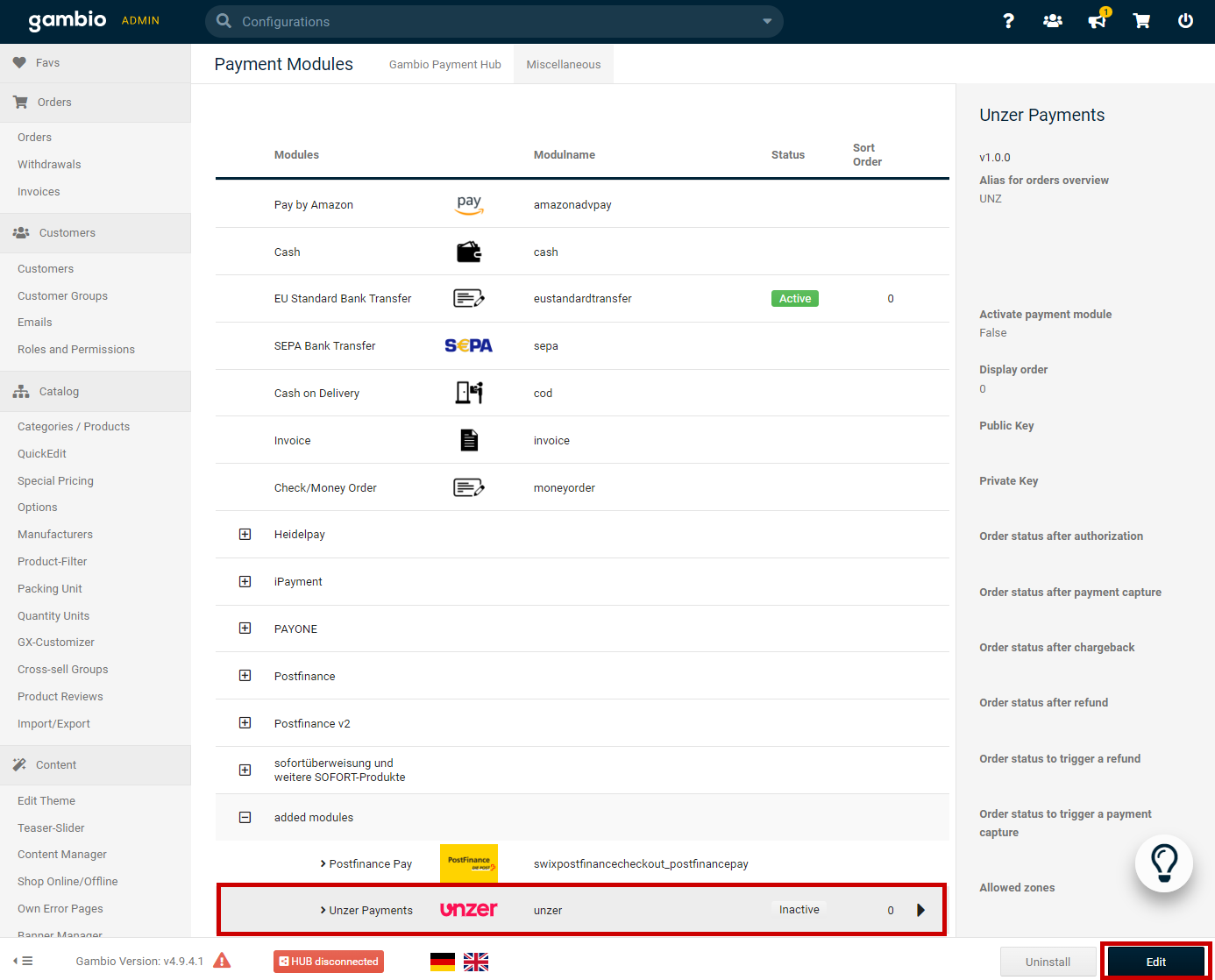
Task: Open the lightbulb help bubble
Action: [x=1164, y=863]
